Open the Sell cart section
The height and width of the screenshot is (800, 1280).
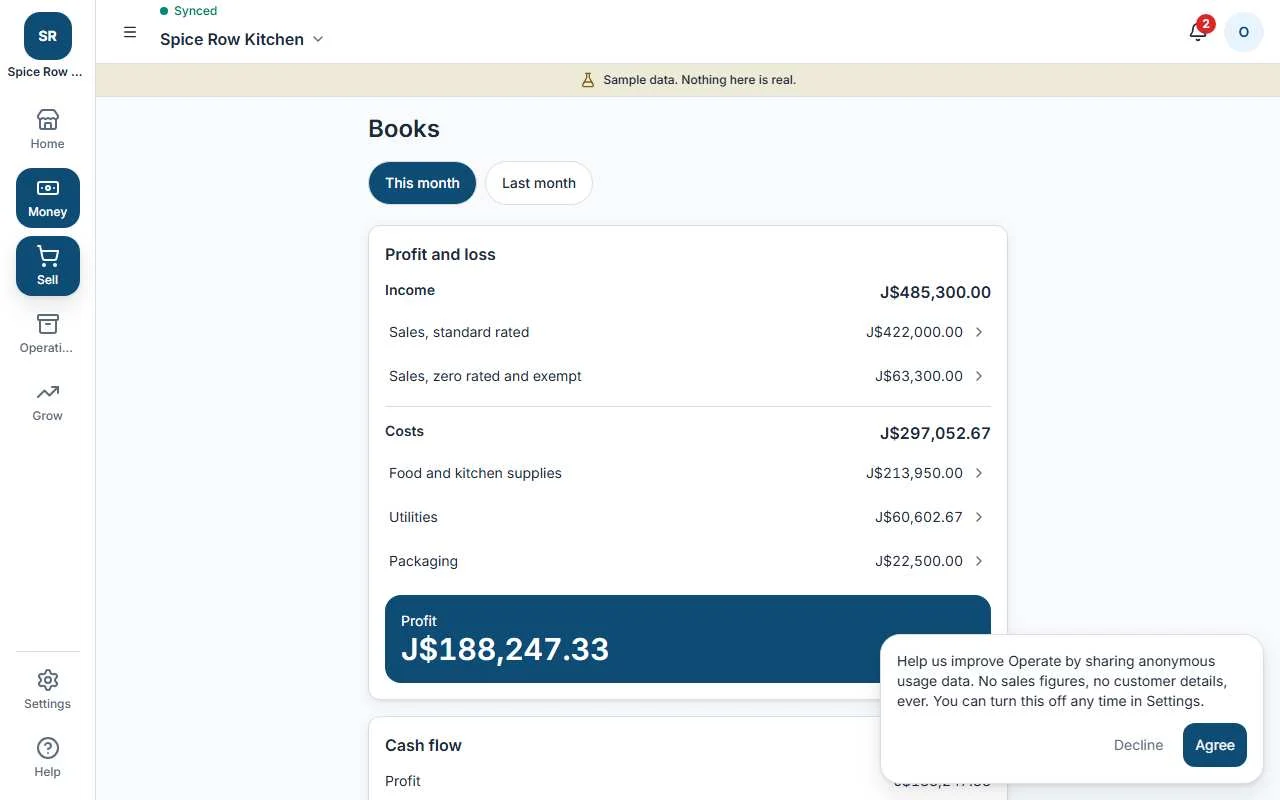(x=47, y=266)
